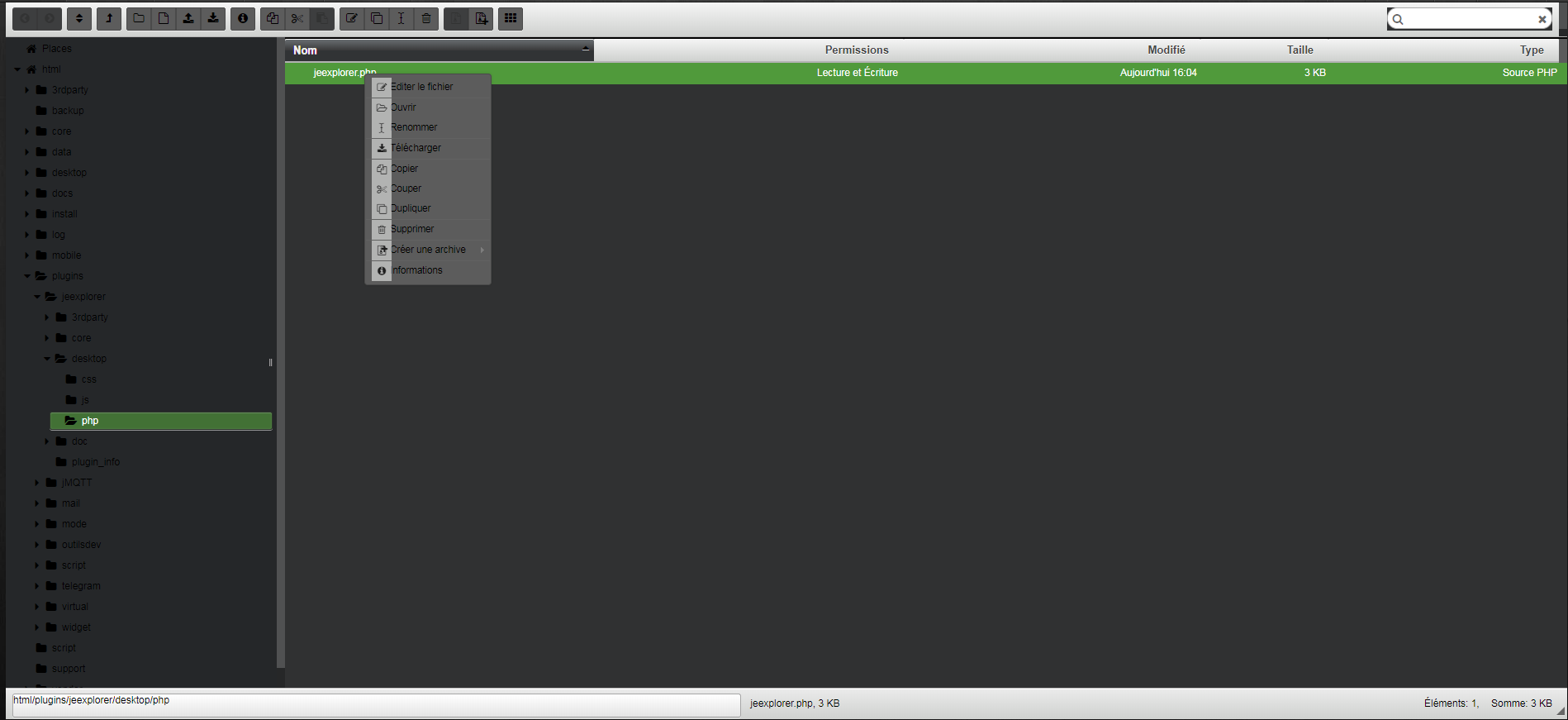Choose 'Télécharger' in context menu

pos(428,148)
